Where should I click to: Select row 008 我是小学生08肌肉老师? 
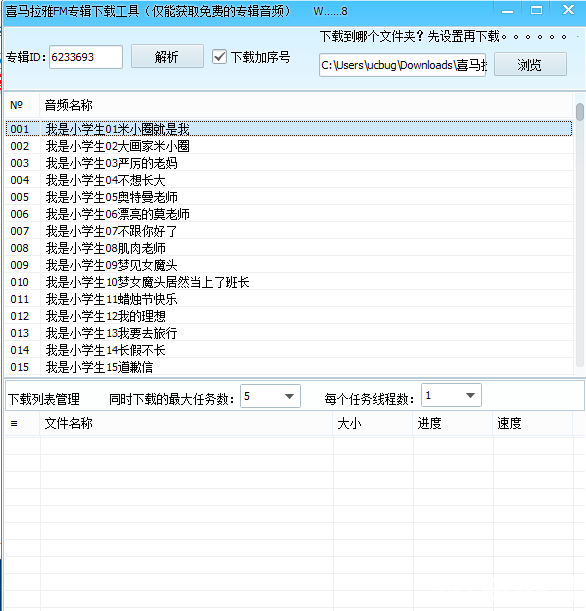289,248
